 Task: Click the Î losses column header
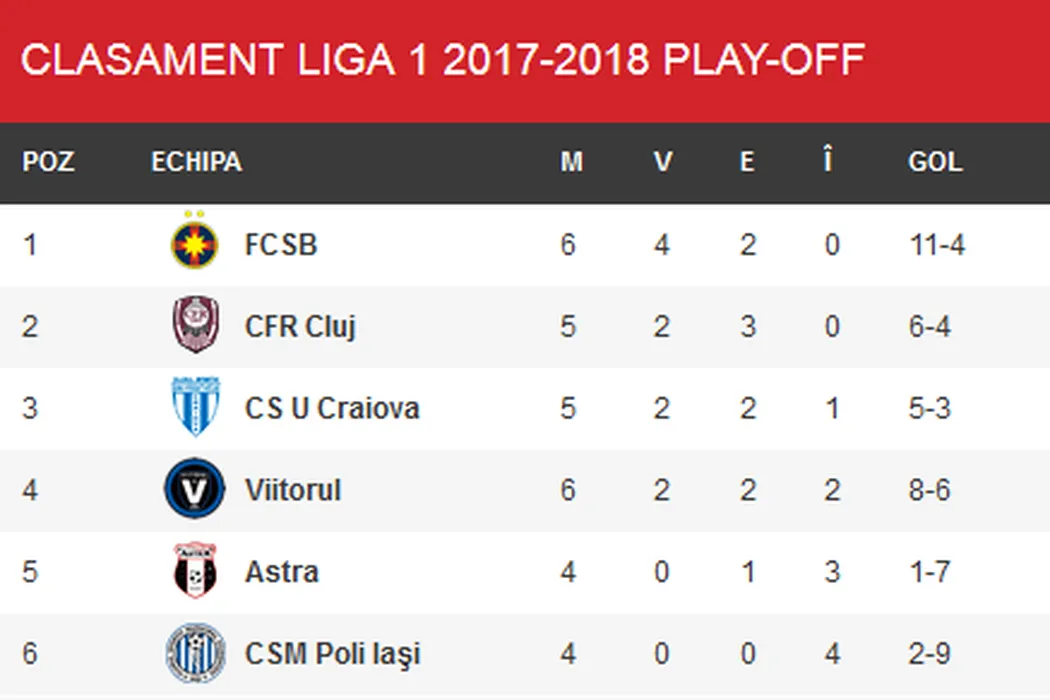point(828,162)
